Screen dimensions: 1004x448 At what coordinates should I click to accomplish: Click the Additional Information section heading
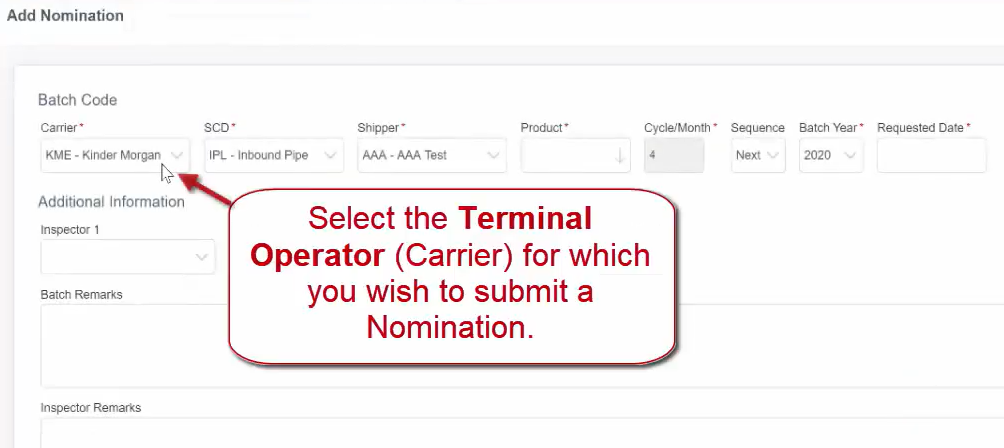coord(111,201)
